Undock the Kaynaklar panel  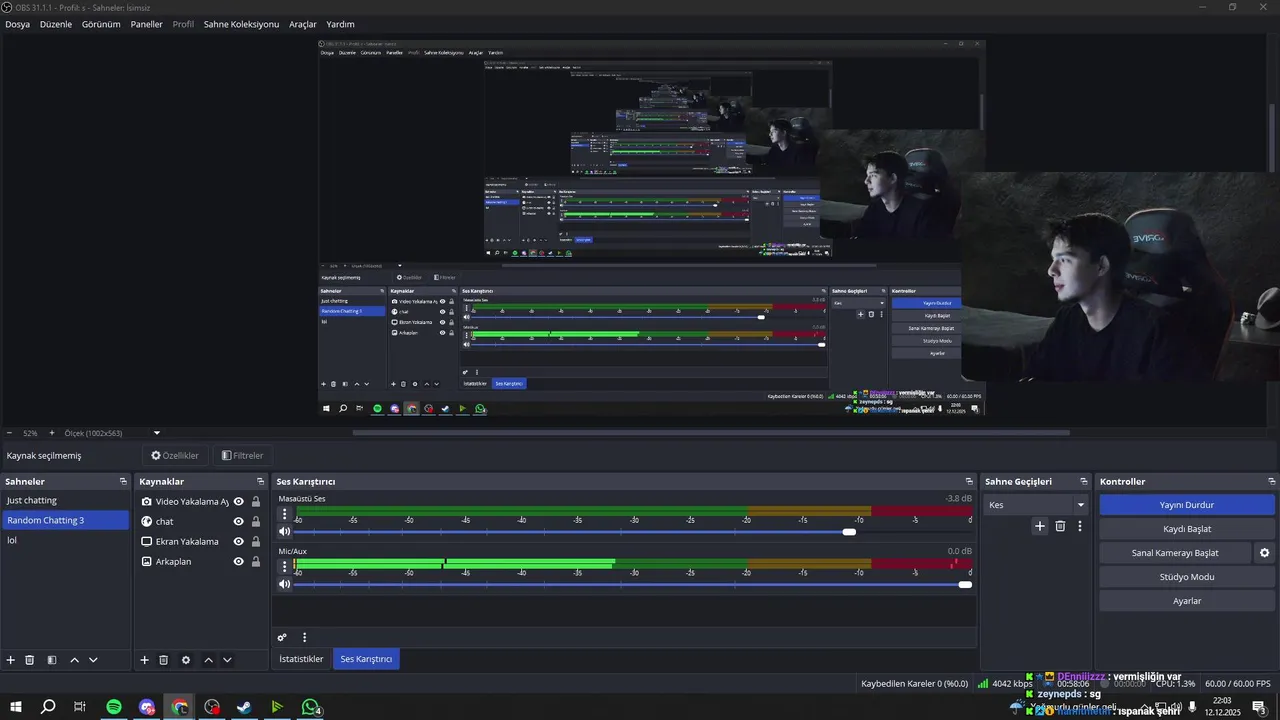[x=260, y=482]
